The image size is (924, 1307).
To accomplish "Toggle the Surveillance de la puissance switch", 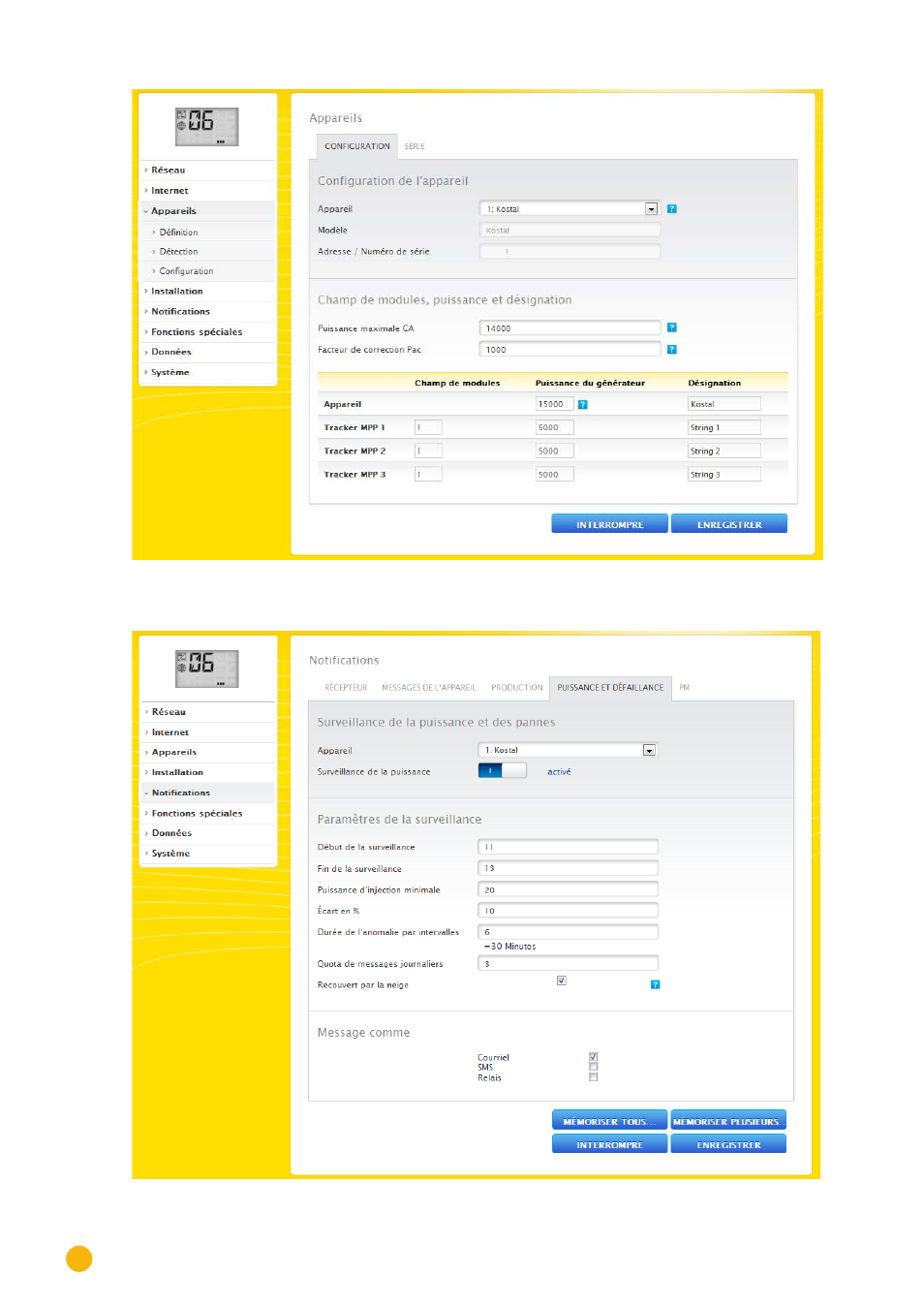I will click(x=502, y=771).
